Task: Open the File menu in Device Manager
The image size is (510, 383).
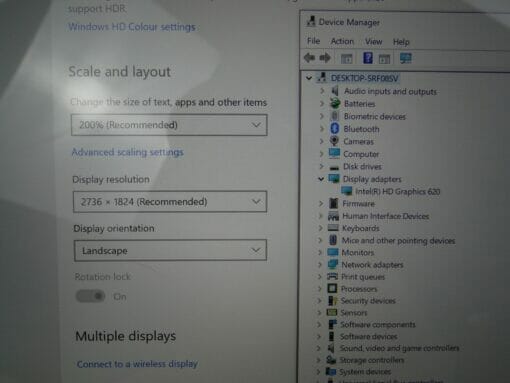Action: [313, 41]
